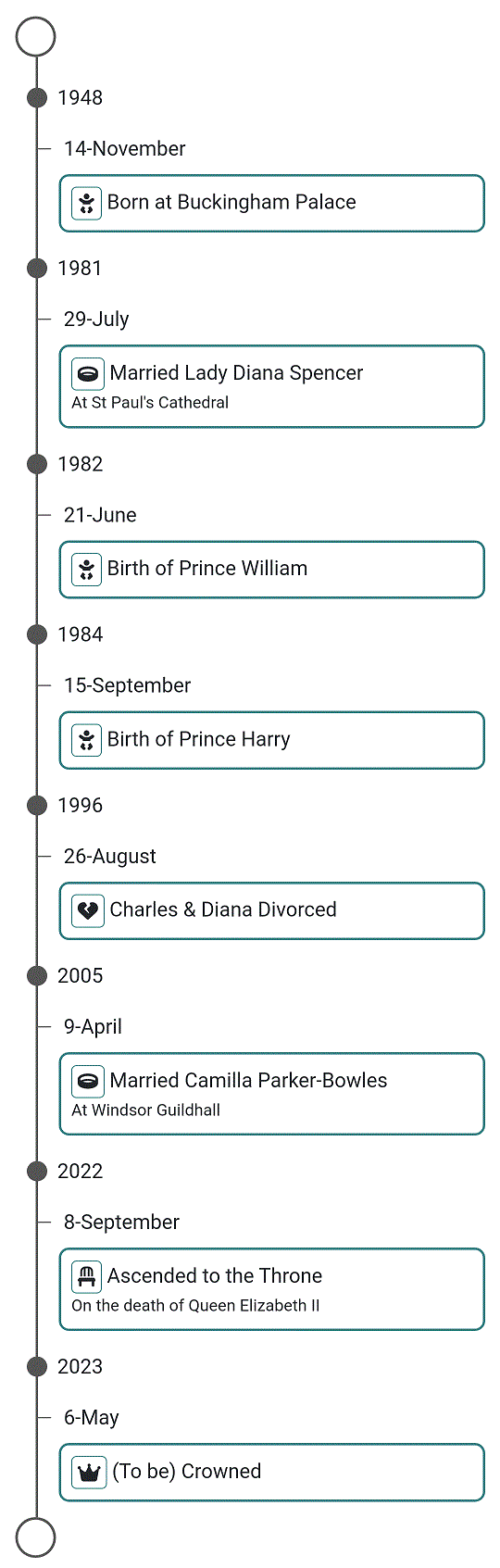Click the timeline end circle at bottom

pos(36,1537)
